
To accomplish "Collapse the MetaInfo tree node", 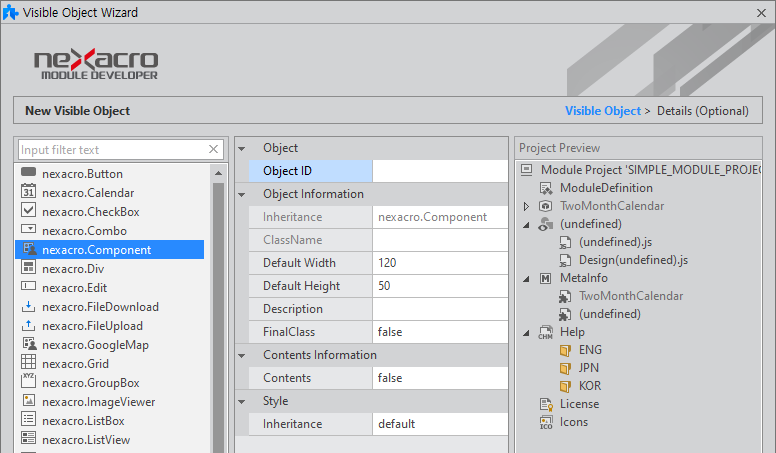I will coord(526,278).
